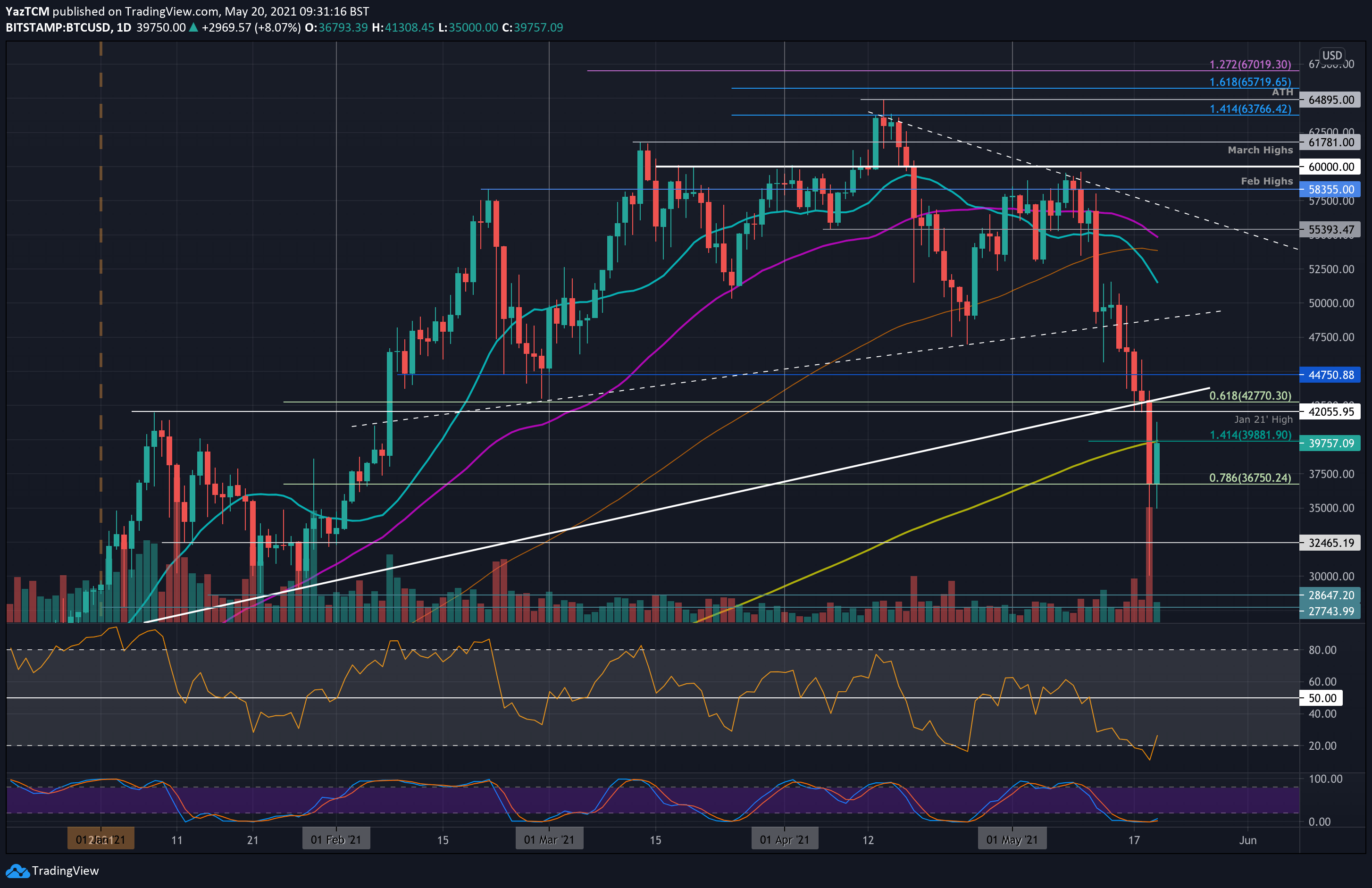
Task: Select the 32465.19 price label
Action: coord(1330,543)
